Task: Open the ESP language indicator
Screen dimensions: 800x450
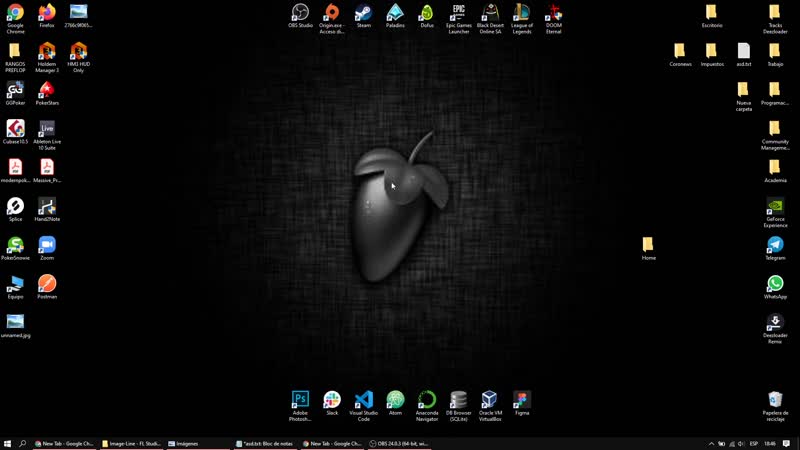Action: (x=754, y=444)
